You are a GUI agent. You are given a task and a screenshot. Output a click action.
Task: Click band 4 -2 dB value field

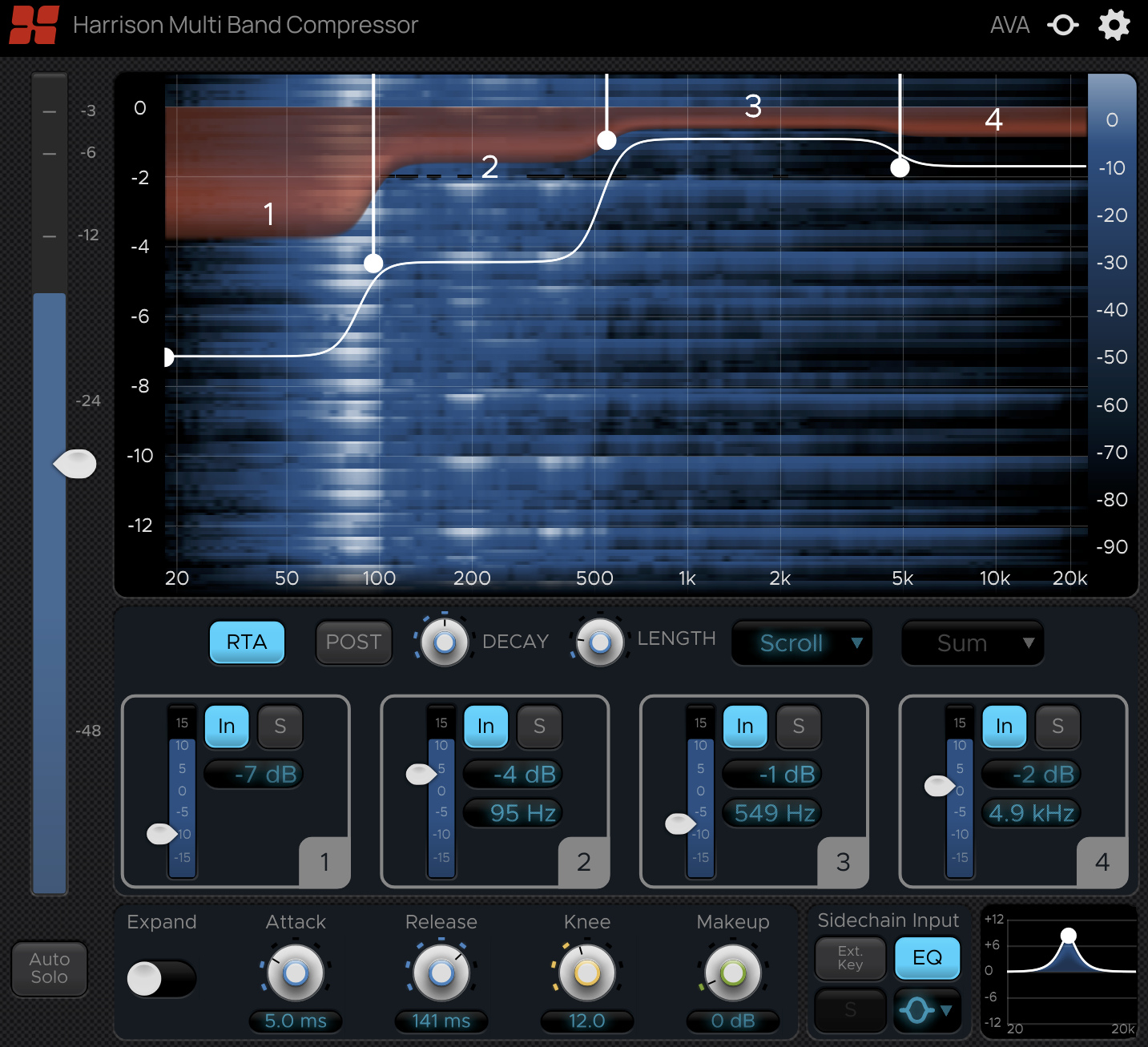tap(1032, 774)
